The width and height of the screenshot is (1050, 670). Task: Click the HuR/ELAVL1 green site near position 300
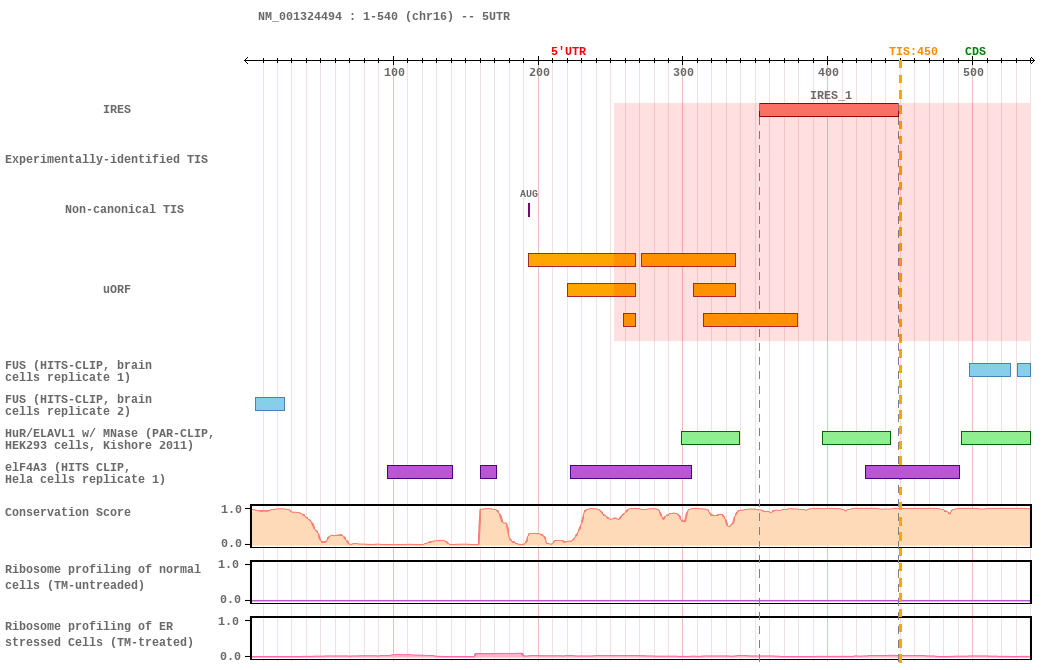pos(710,438)
